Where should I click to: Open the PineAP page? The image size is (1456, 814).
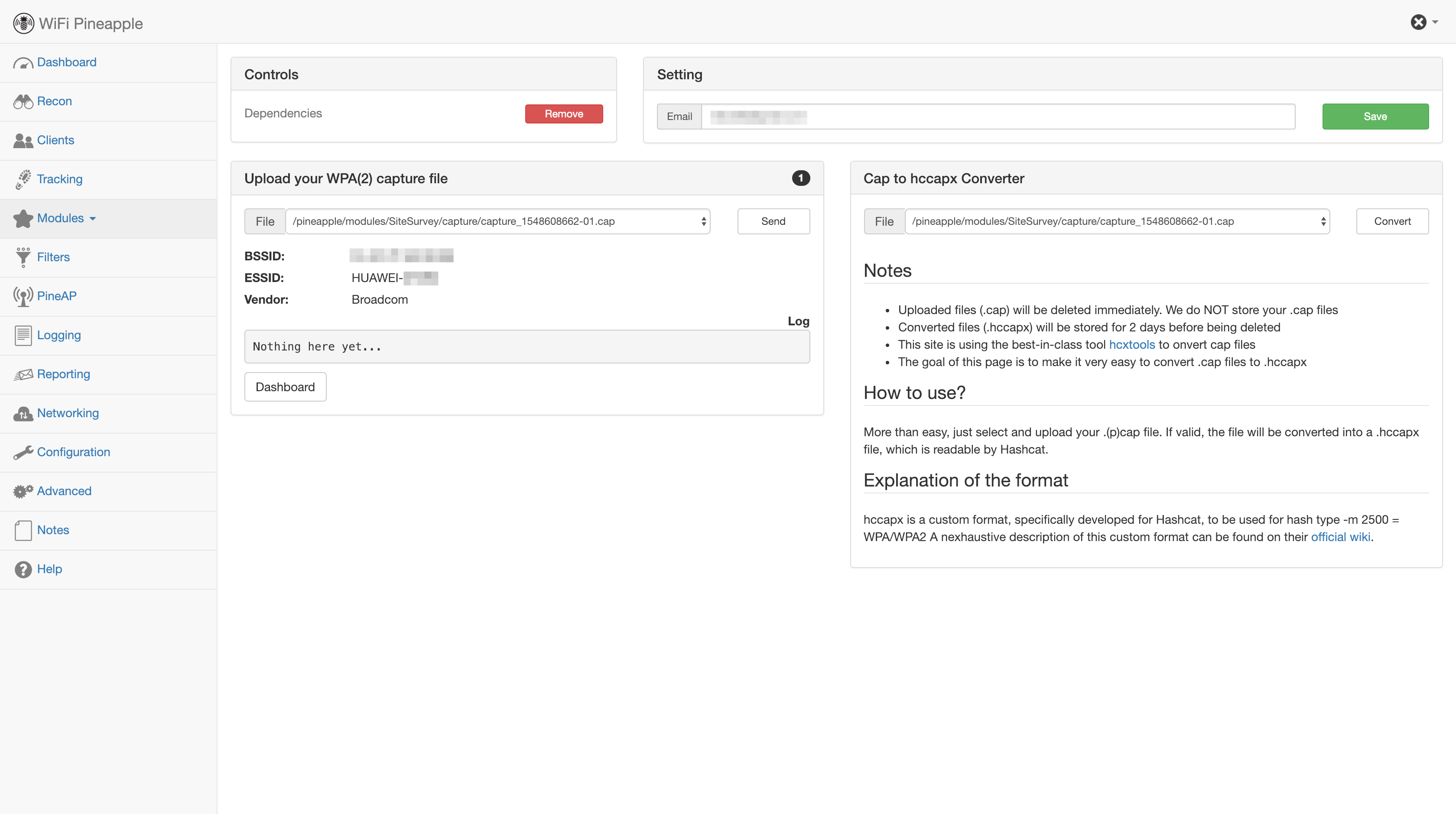tap(56, 296)
